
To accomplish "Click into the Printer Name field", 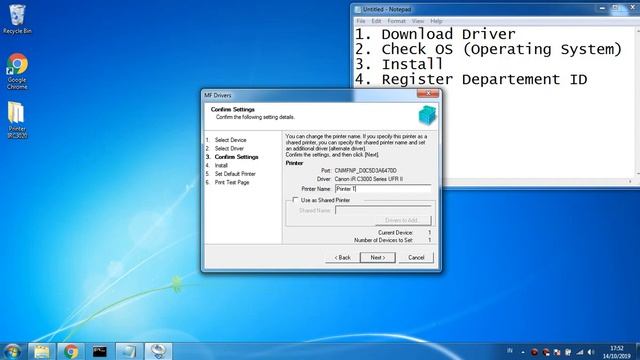I will tap(383, 189).
